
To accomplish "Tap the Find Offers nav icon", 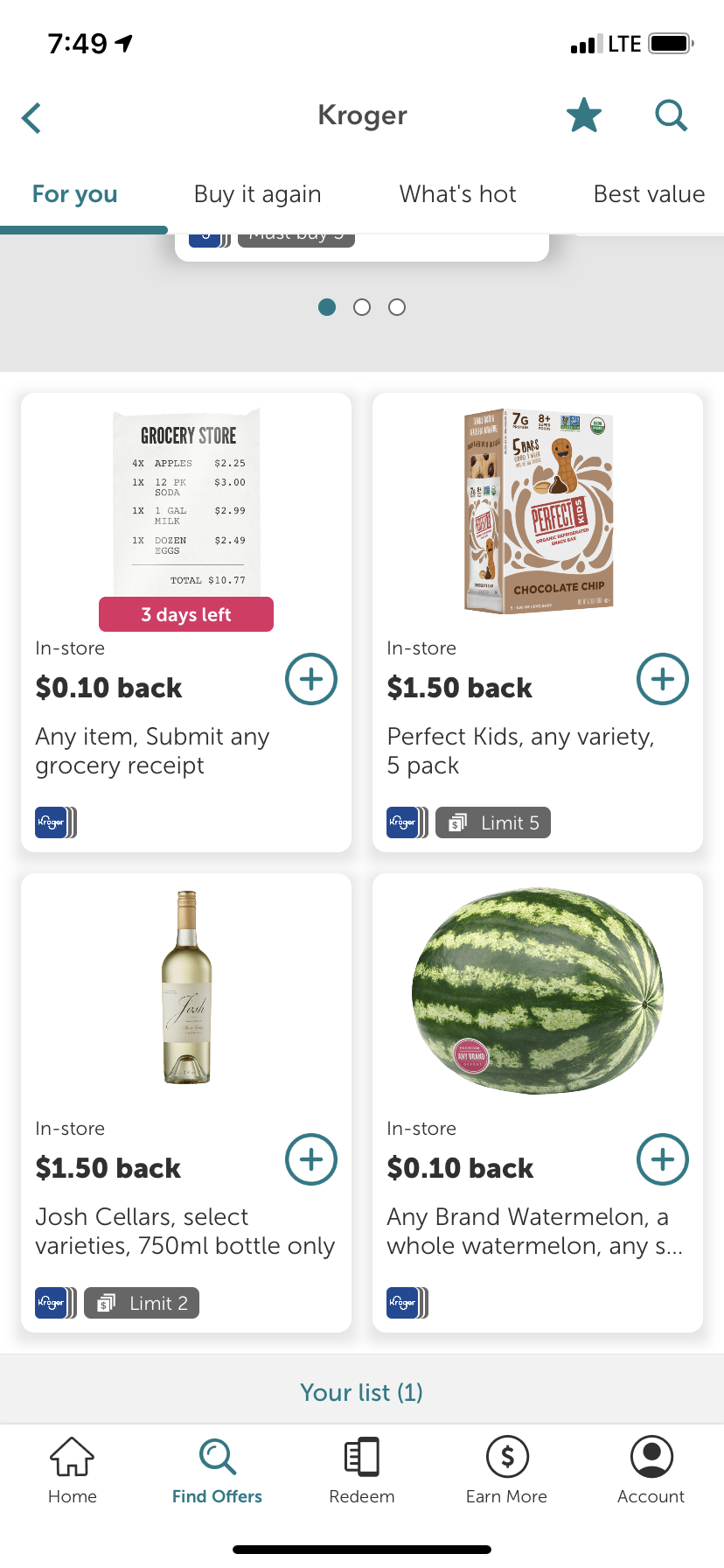I will tap(217, 1469).
